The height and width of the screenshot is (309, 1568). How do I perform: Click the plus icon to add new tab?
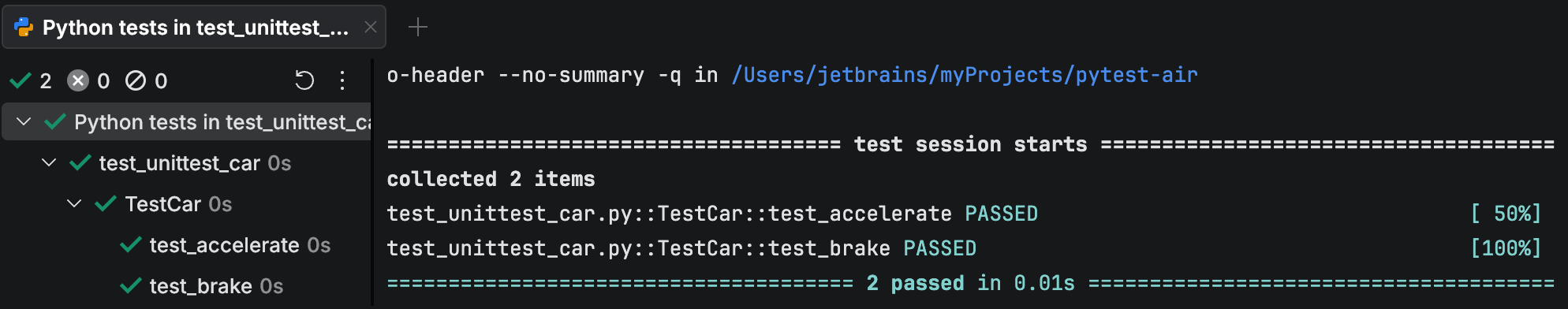418,28
